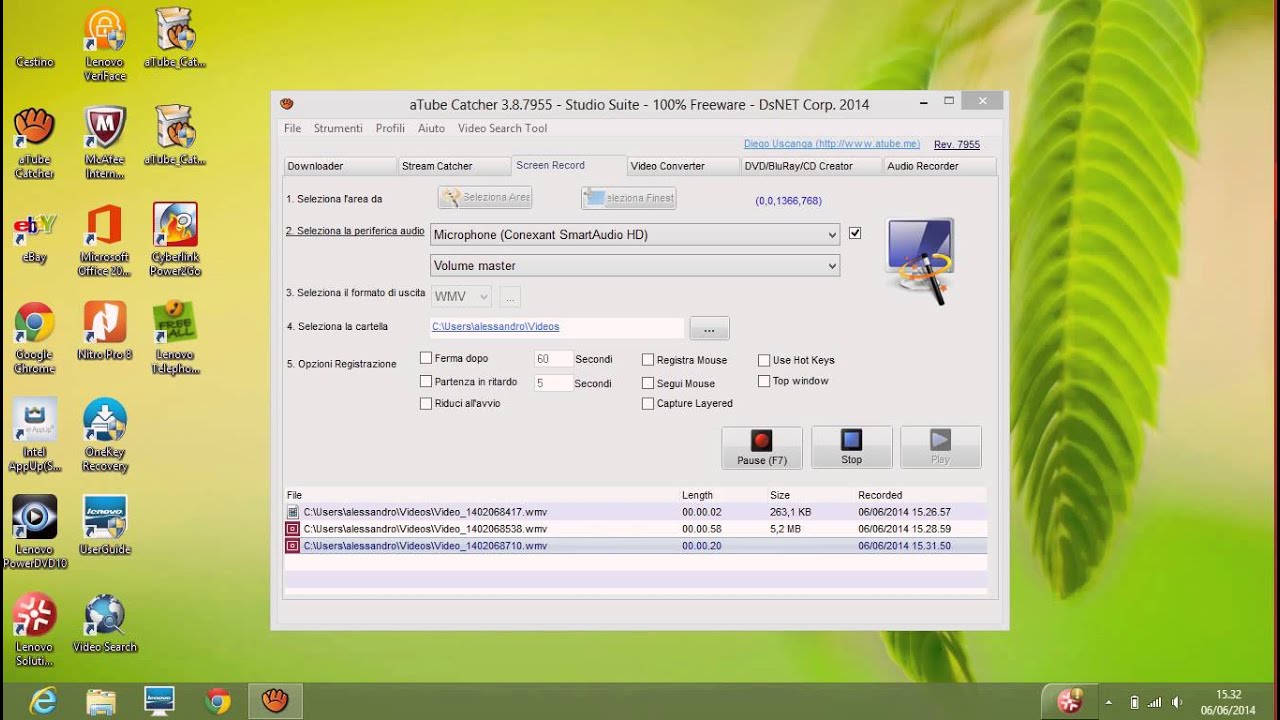The width and height of the screenshot is (1280, 720).
Task: Click the Play button
Action: pos(940,447)
